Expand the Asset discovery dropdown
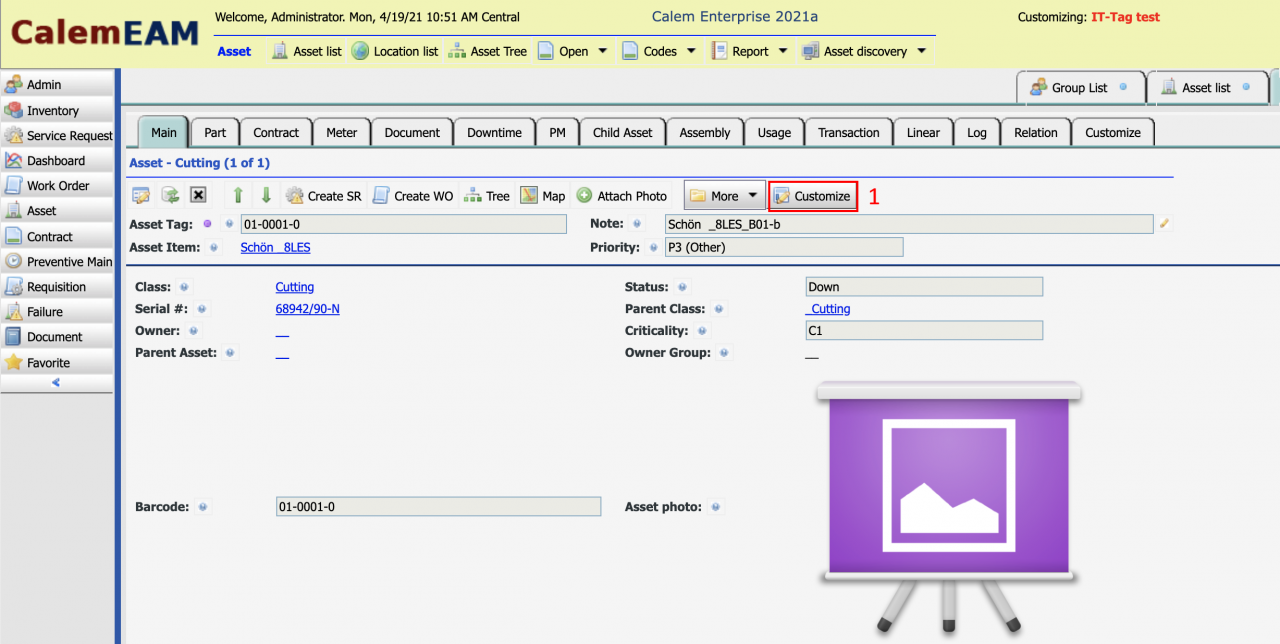The height and width of the screenshot is (644, 1280). click(x=864, y=51)
